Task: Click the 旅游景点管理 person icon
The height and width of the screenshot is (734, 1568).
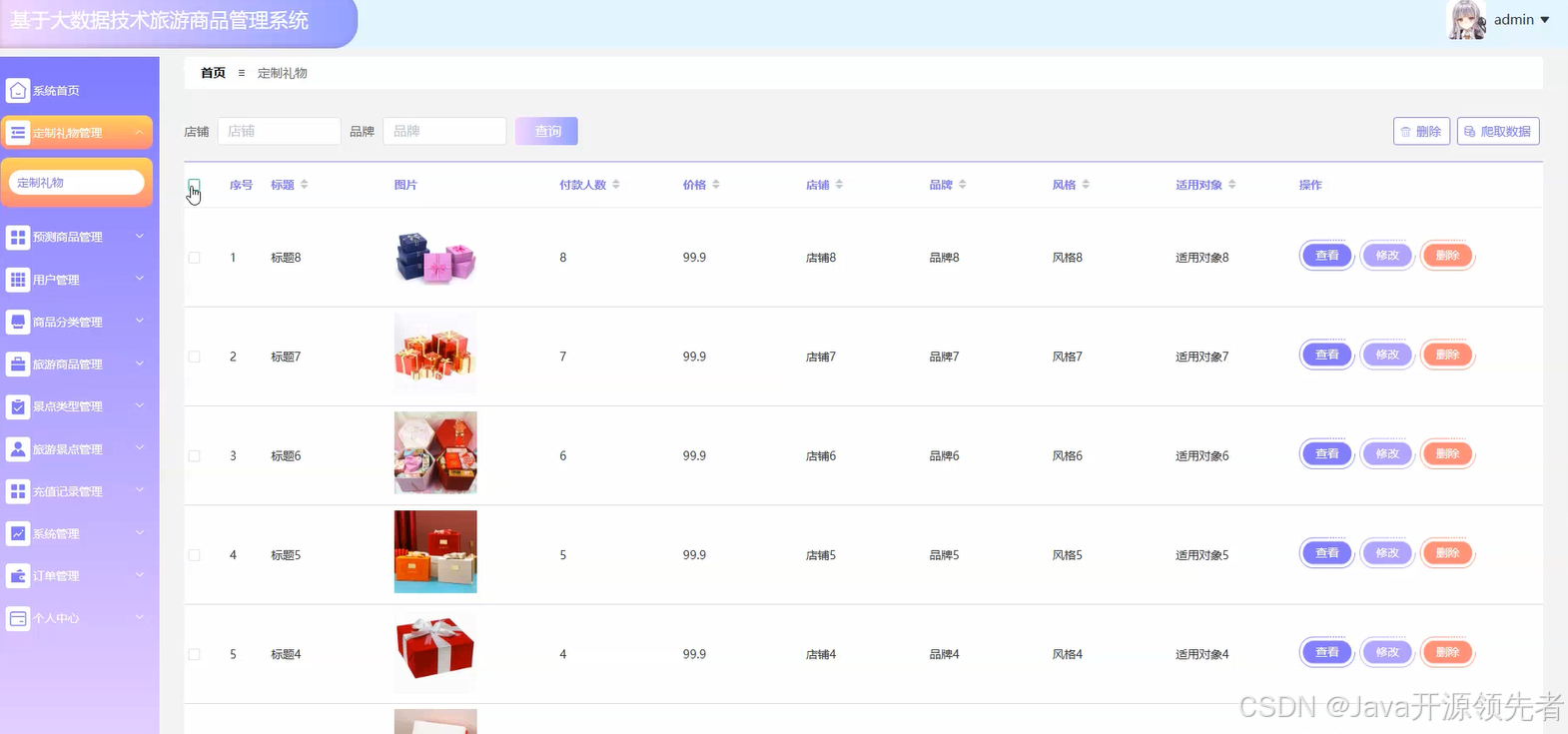Action: 18,449
